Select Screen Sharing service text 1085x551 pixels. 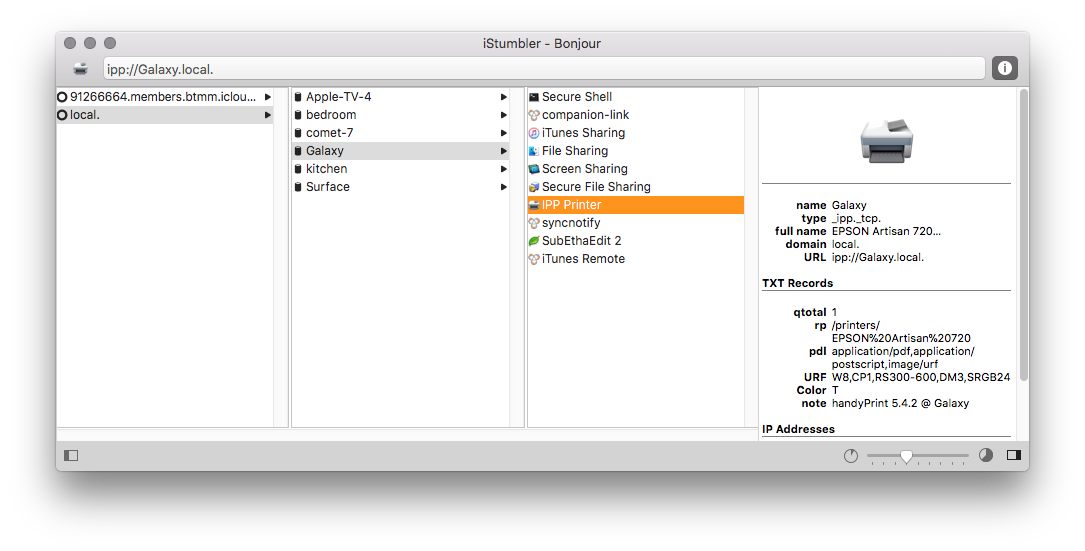(x=585, y=169)
